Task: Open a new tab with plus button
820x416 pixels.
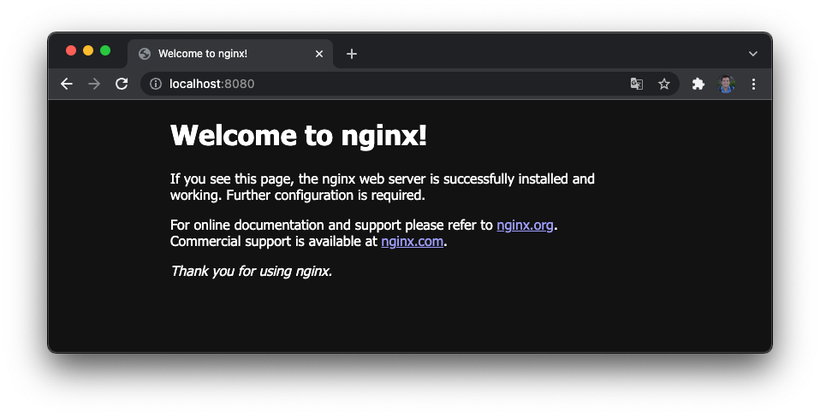Action: tap(351, 54)
